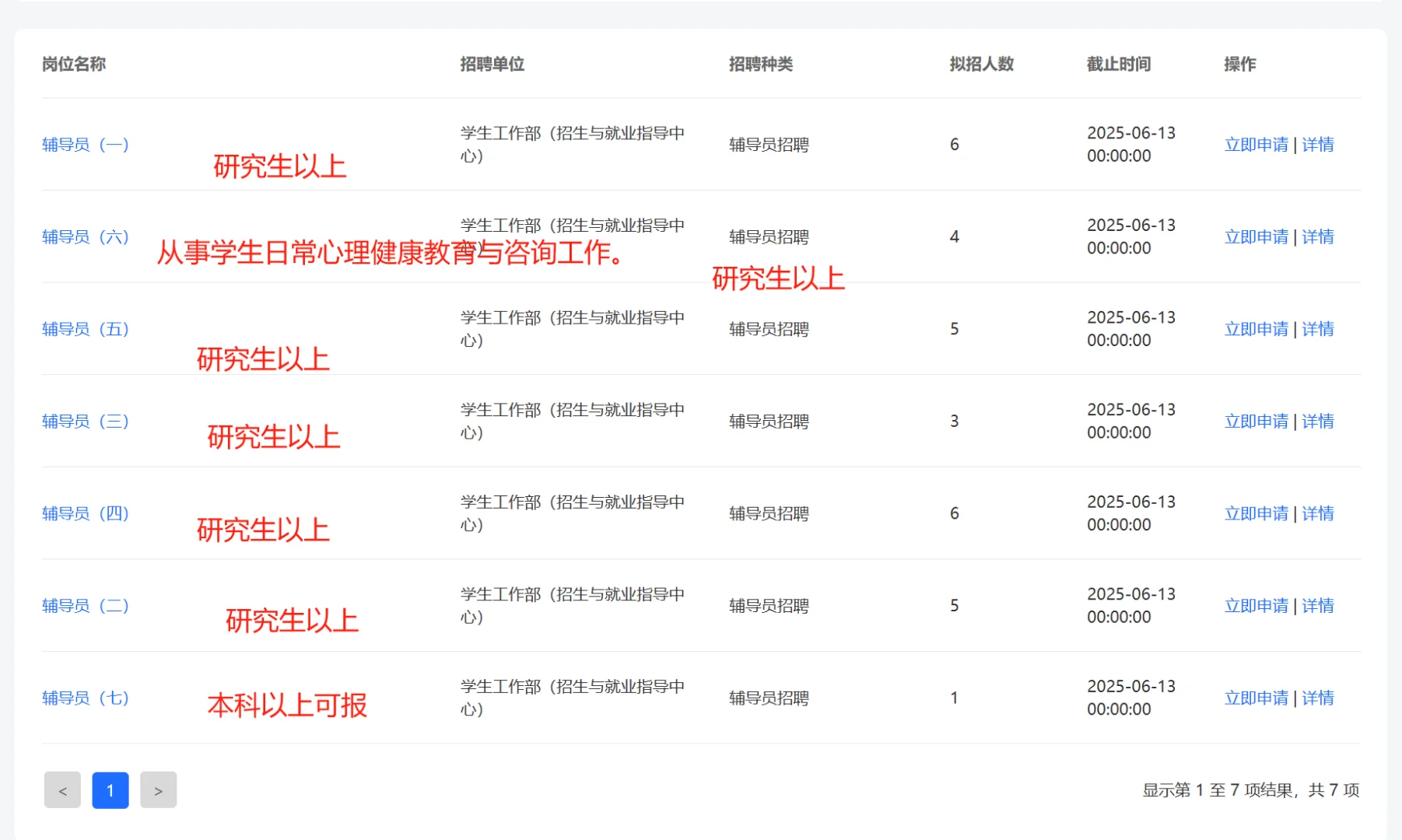Open the 辅导员（四）job posting link

(85, 513)
